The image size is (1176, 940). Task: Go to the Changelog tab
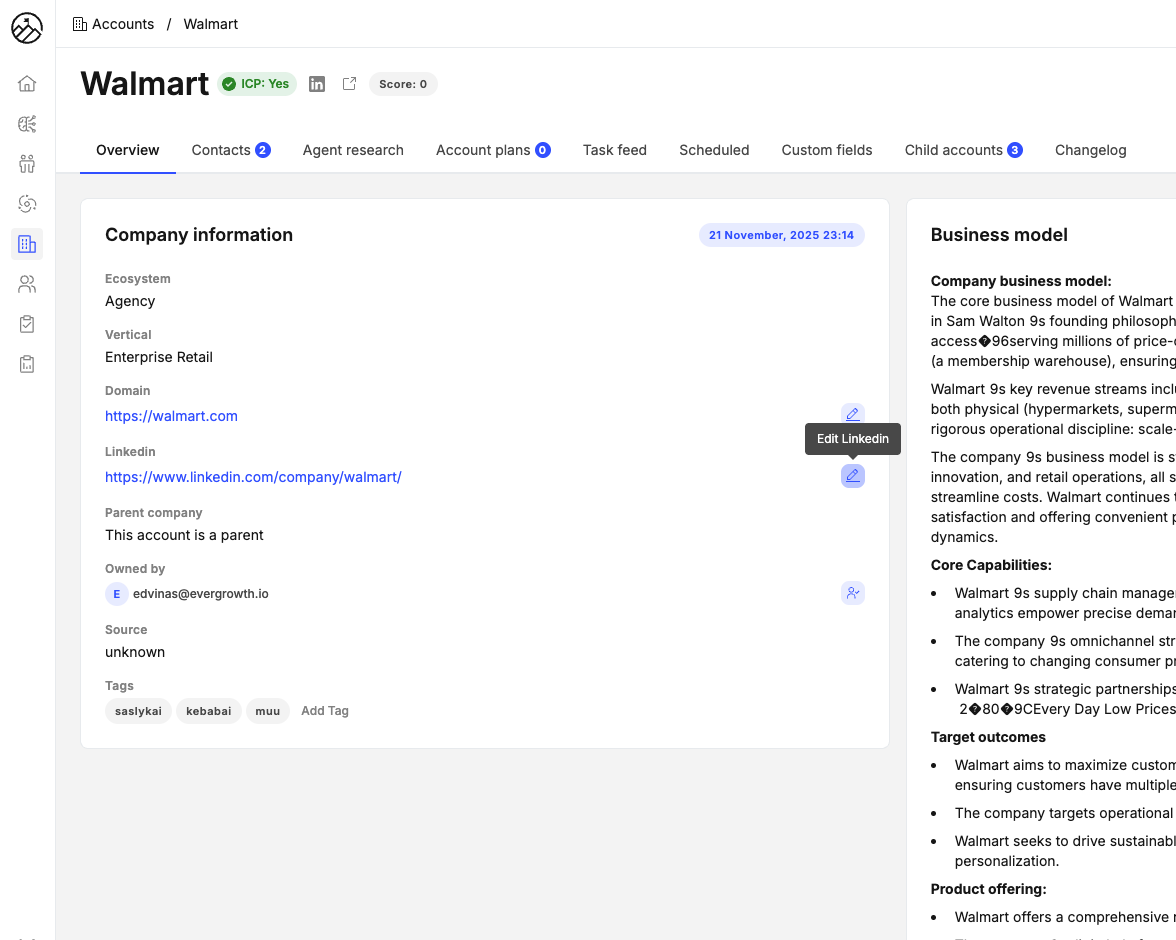click(1090, 150)
